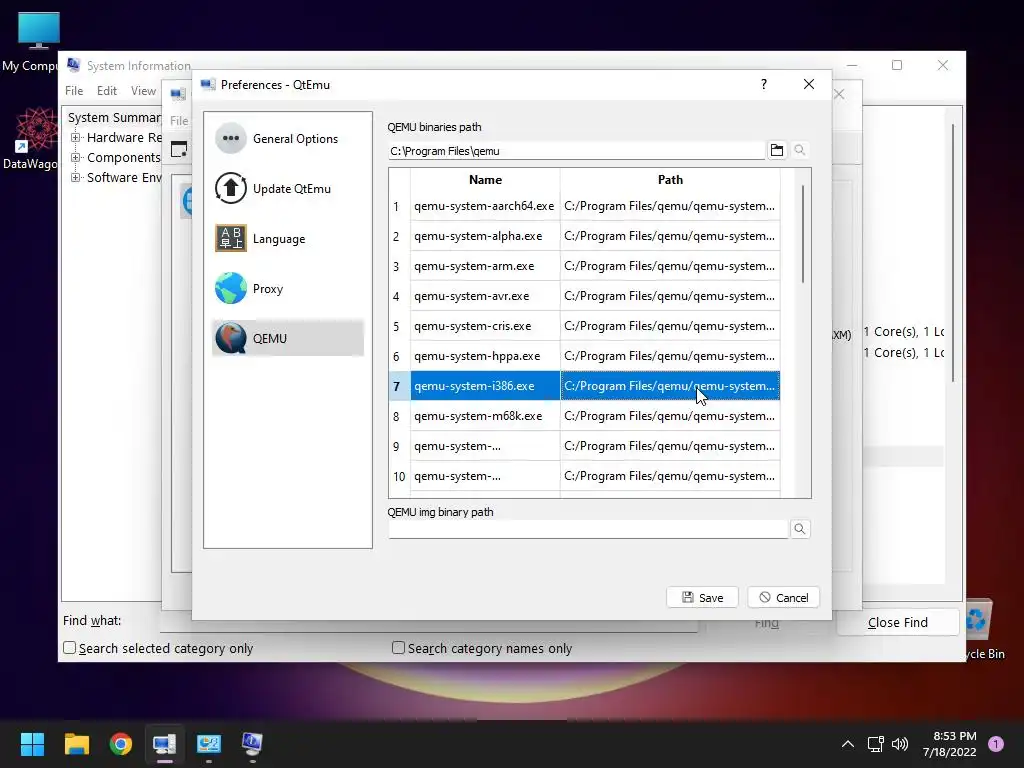This screenshot has height=768, width=1024.
Task: Check Search selected category only
Action: [69, 648]
